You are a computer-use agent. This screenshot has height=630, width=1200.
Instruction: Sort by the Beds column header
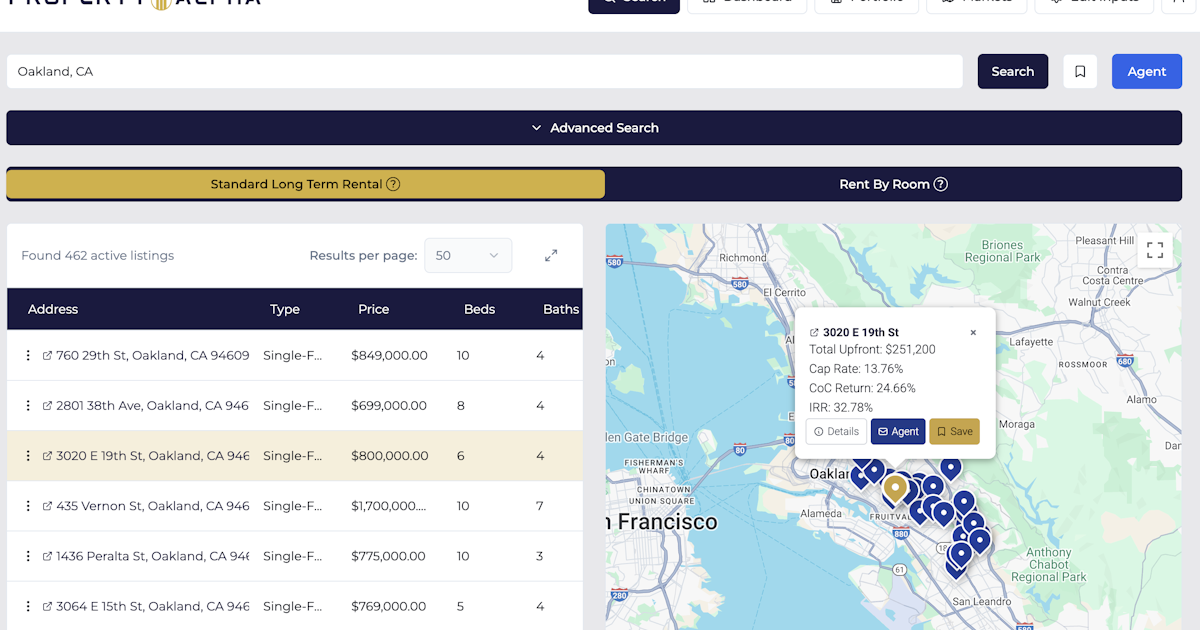coord(480,309)
